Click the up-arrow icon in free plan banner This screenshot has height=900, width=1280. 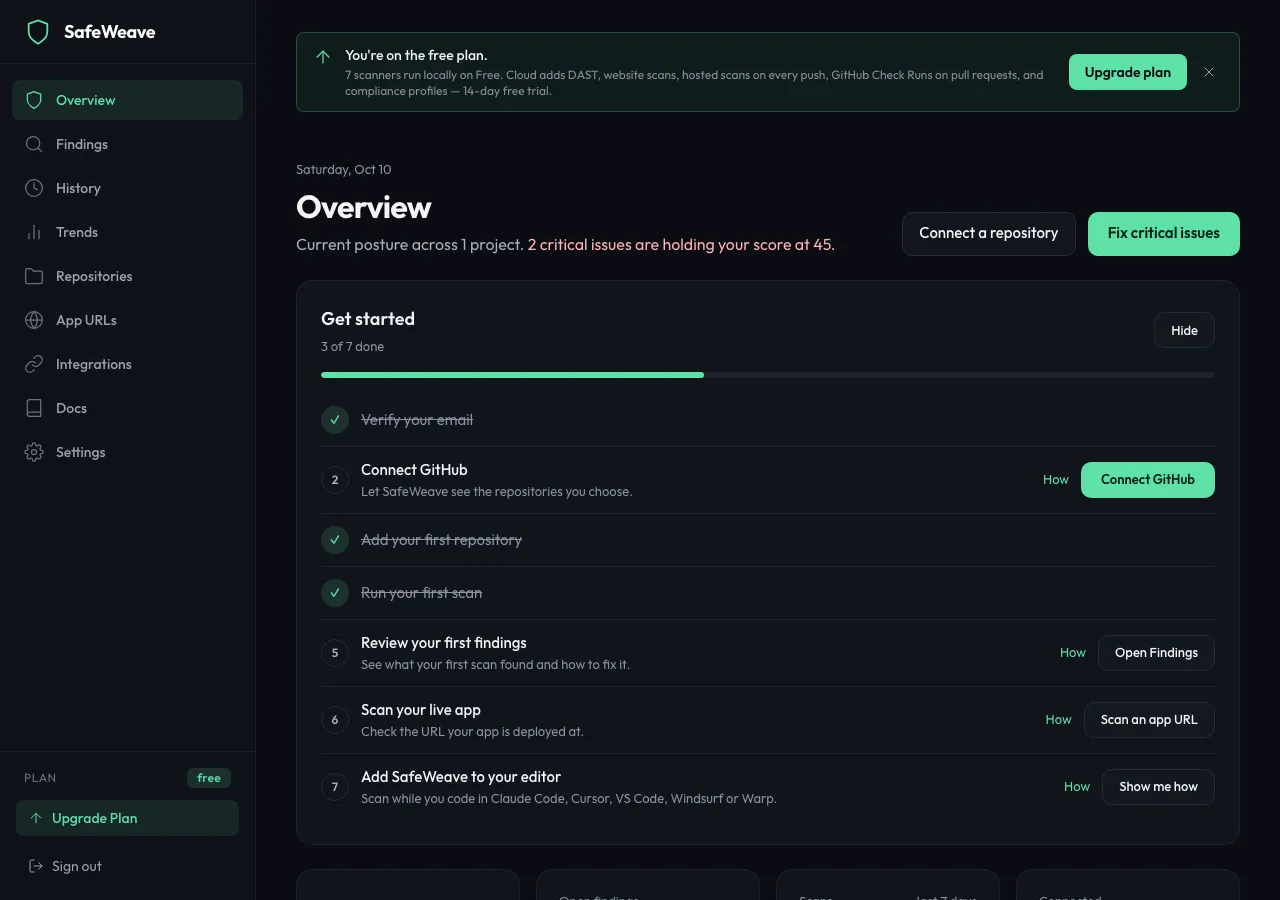click(x=323, y=57)
